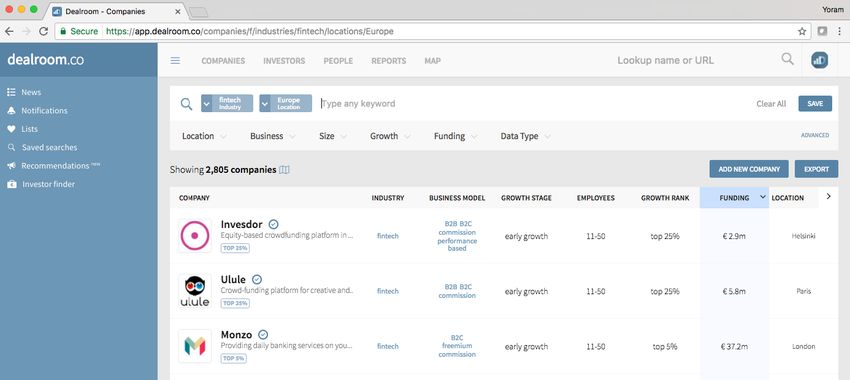Go to People tab
850x380 pixels.
pos(338,61)
